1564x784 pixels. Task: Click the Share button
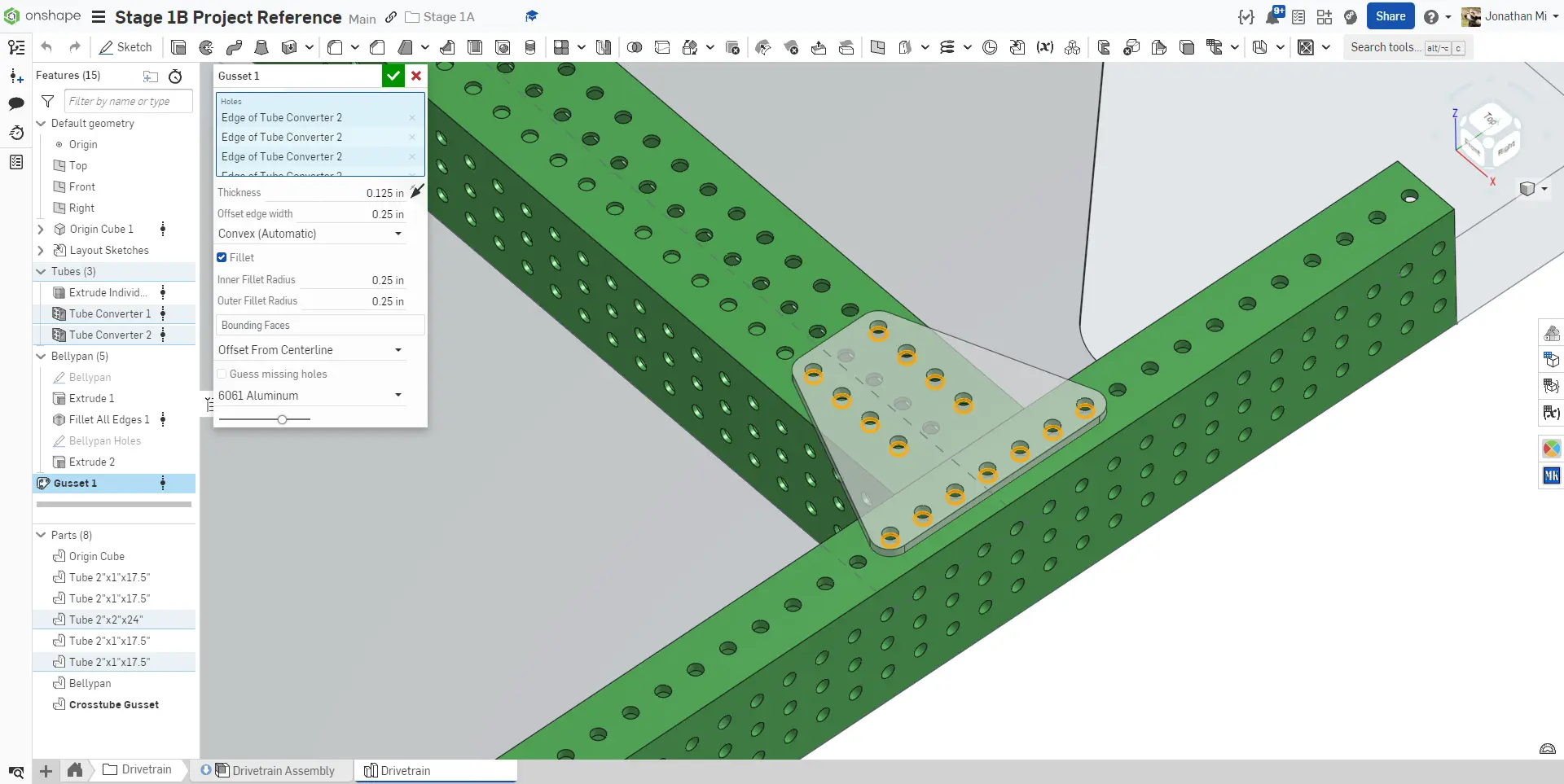[x=1390, y=16]
